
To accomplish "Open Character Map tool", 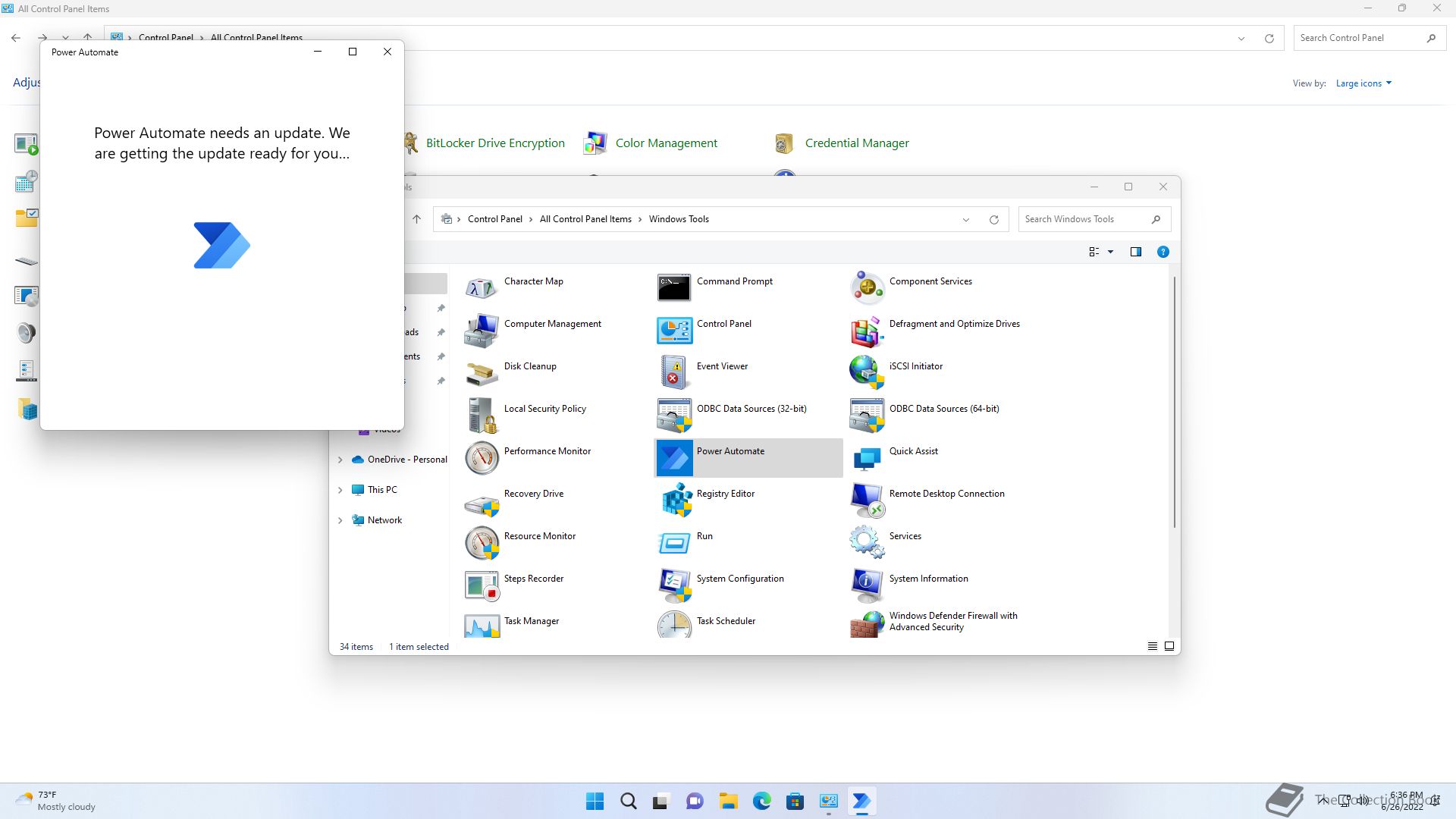I will [x=482, y=288].
